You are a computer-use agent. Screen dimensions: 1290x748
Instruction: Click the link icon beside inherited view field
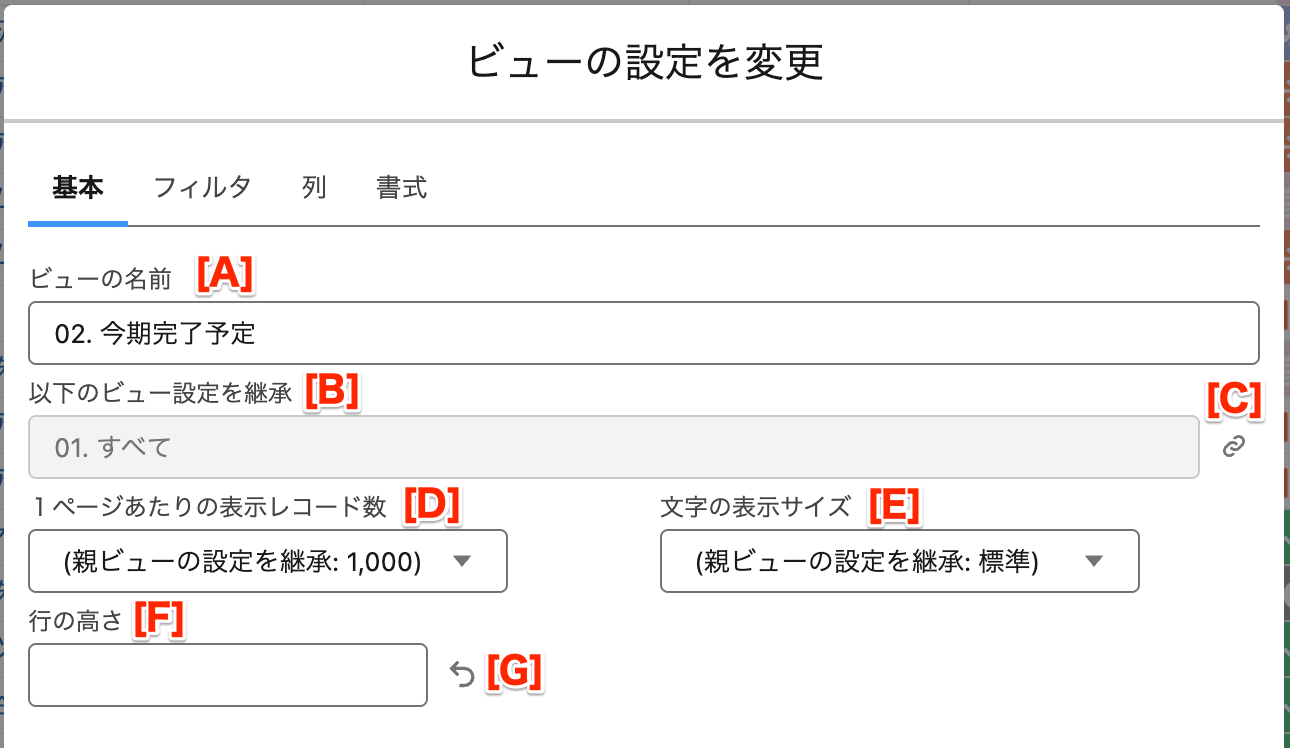coord(1234,447)
